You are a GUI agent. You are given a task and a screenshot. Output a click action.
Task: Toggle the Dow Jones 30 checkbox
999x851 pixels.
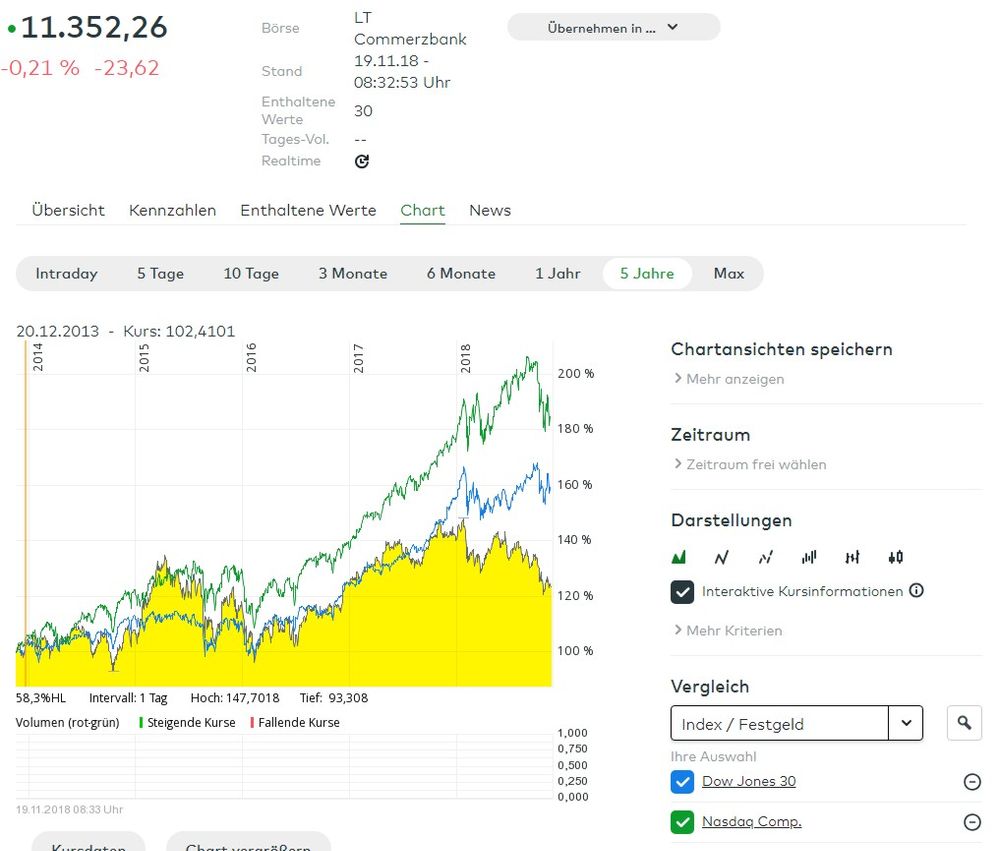pyautogui.click(x=682, y=782)
